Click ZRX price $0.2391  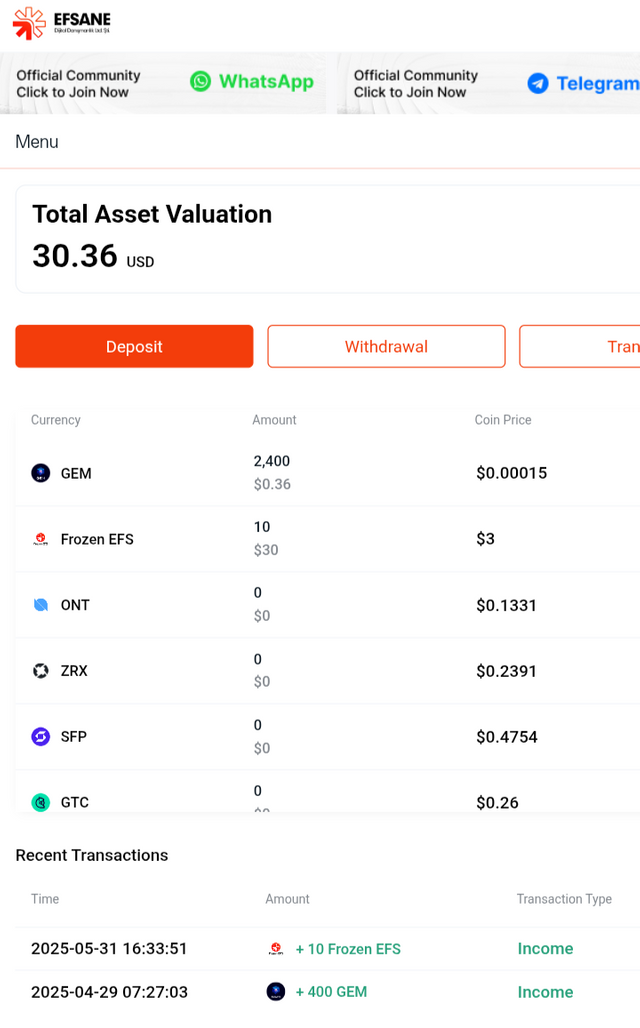point(506,671)
